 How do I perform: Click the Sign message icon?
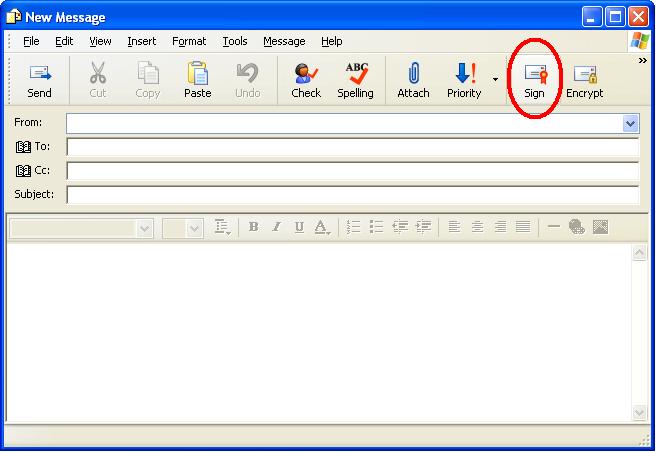534,80
